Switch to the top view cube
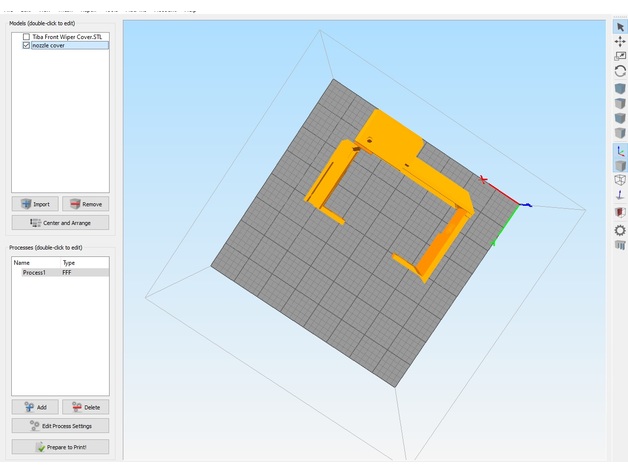Screen dimensions: 628x472 (x=620, y=103)
